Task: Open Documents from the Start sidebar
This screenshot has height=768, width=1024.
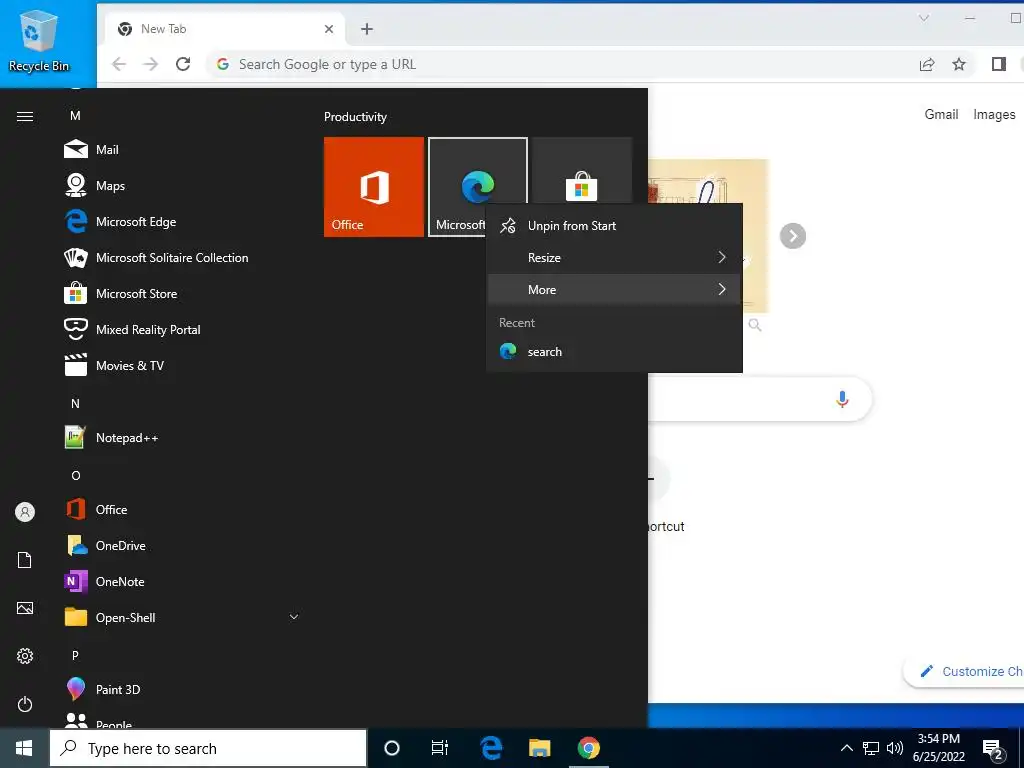Action: point(25,560)
